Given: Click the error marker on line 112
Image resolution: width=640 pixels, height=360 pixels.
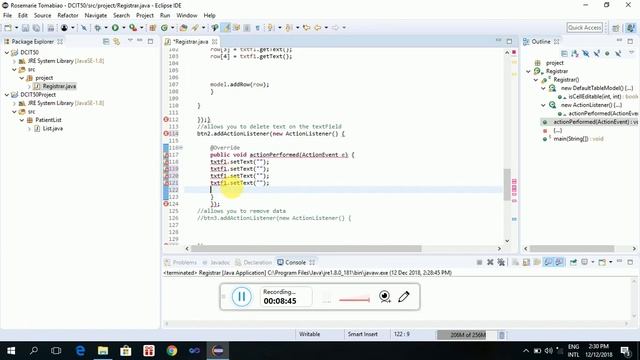Looking at the screenshot, I should (166, 120).
